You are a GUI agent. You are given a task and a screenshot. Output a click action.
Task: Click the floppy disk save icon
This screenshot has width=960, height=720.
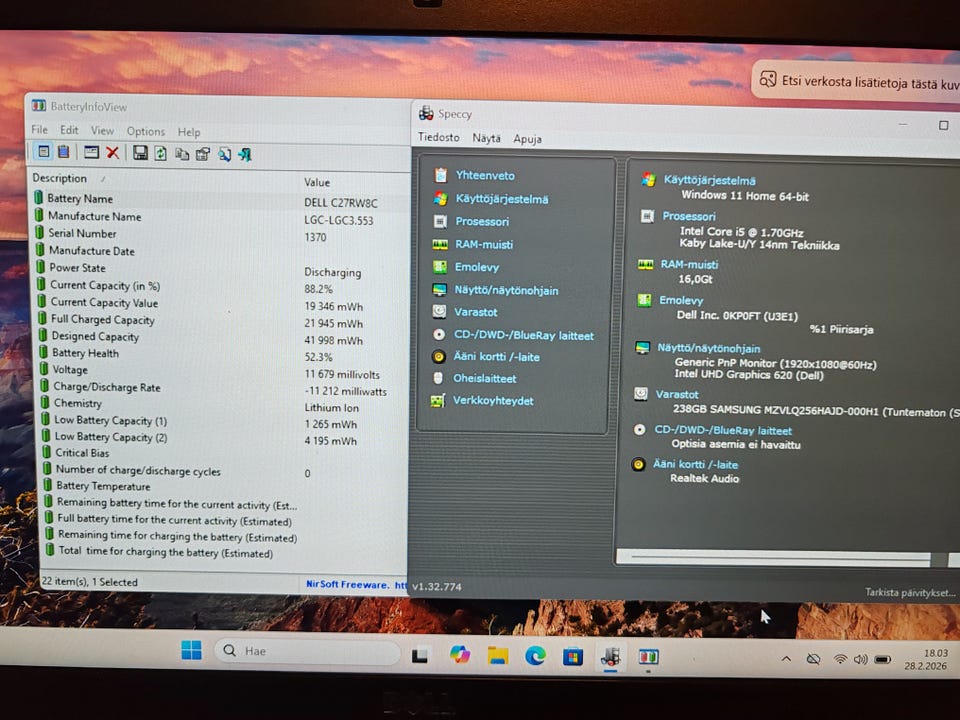(140, 153)
